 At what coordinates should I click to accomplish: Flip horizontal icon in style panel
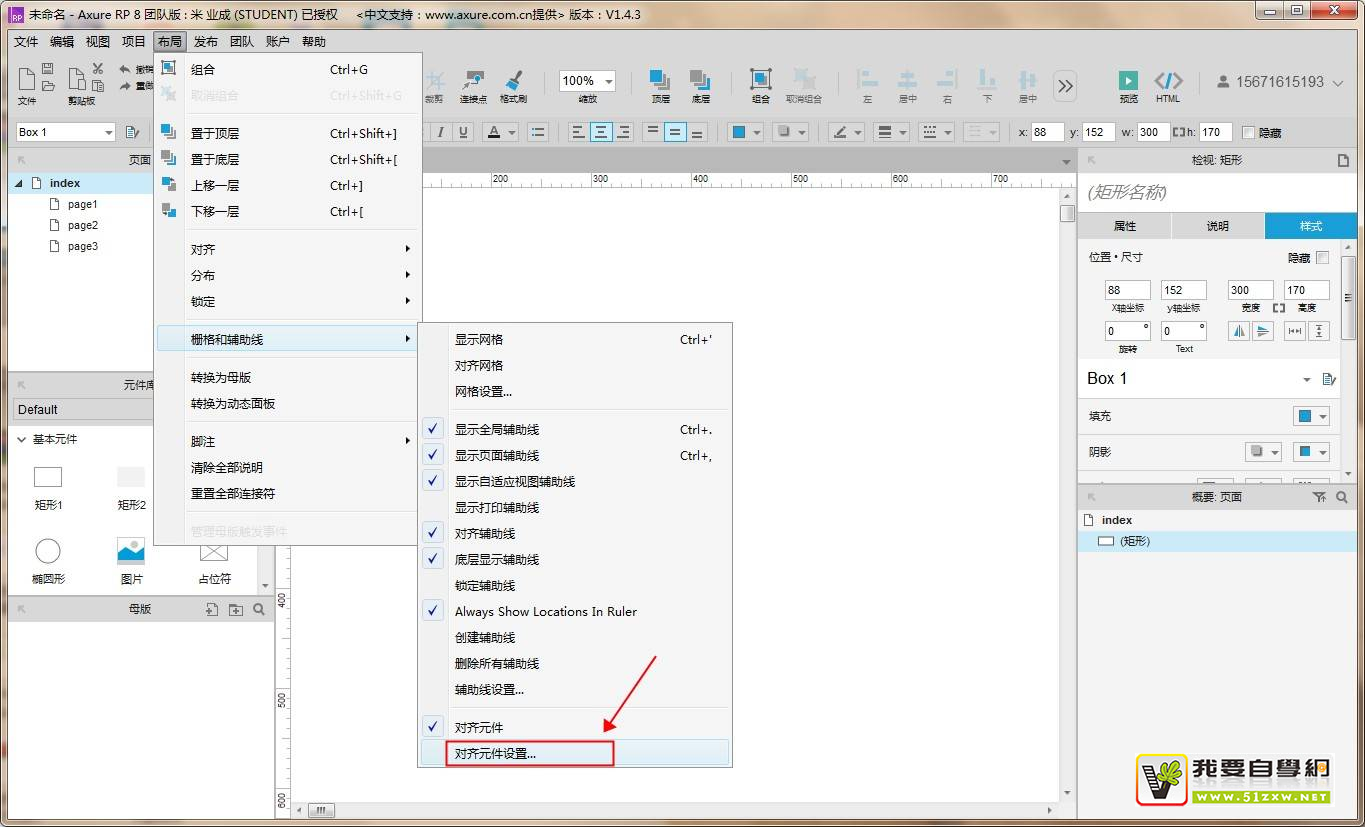[x=1239, y=331]
